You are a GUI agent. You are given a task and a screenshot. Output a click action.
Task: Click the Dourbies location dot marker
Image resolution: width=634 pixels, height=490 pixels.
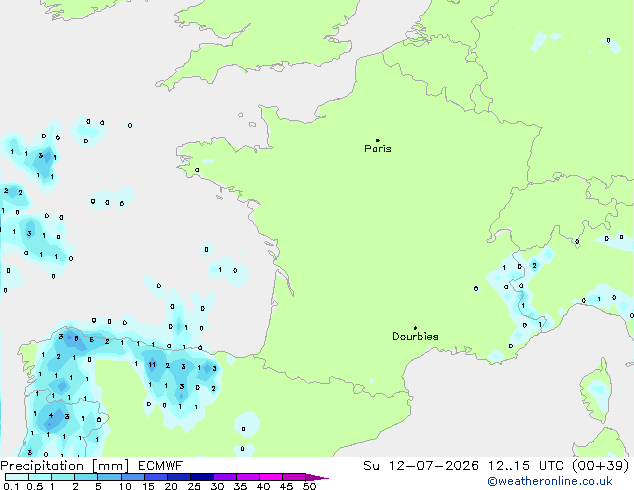point(415,328)
